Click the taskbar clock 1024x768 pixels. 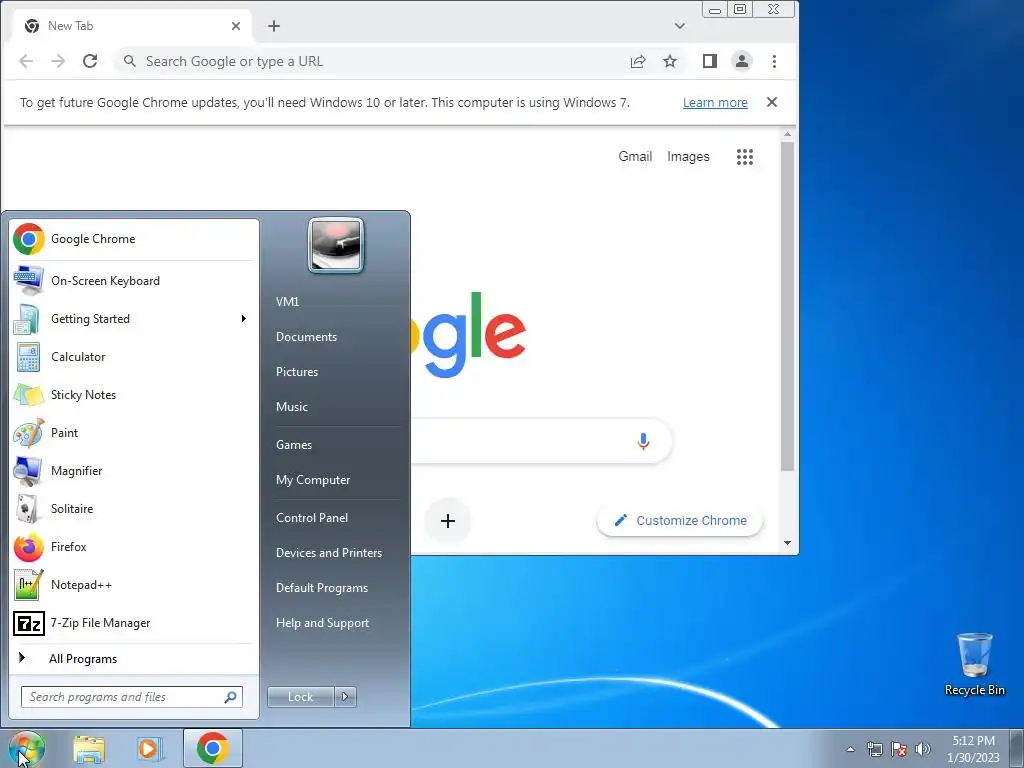click(973, 749)
